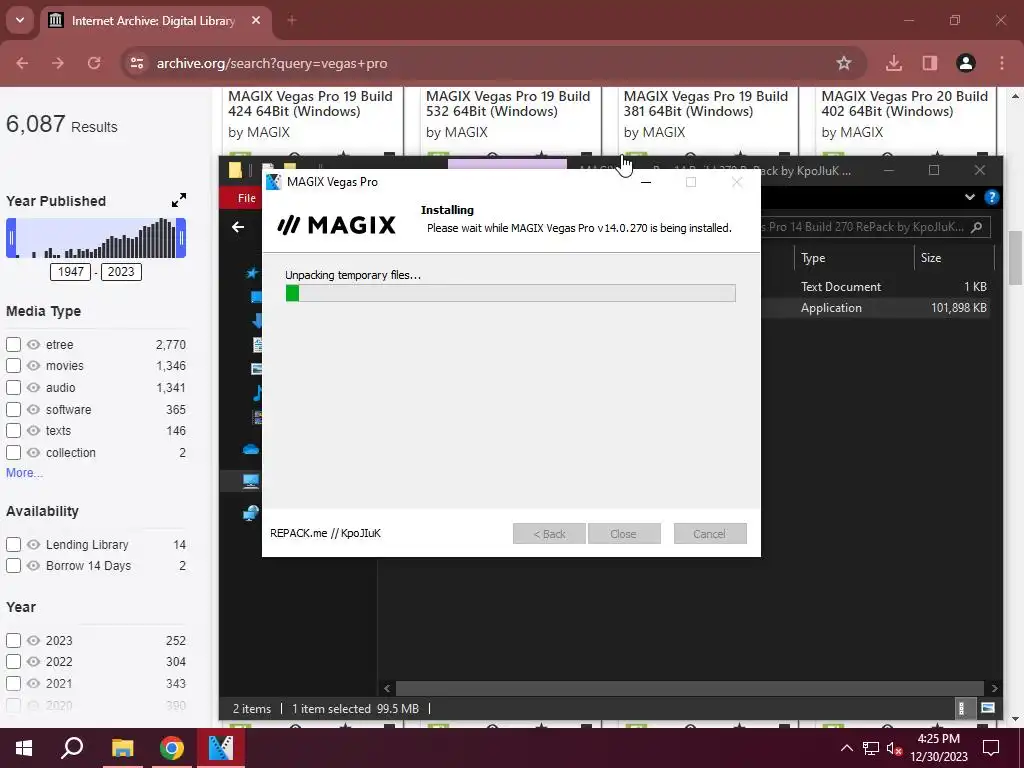Open Chrome profile avatar
The width and height of the screenshot is (1024, 768).
pyautogui.click(x=966, y=63)
